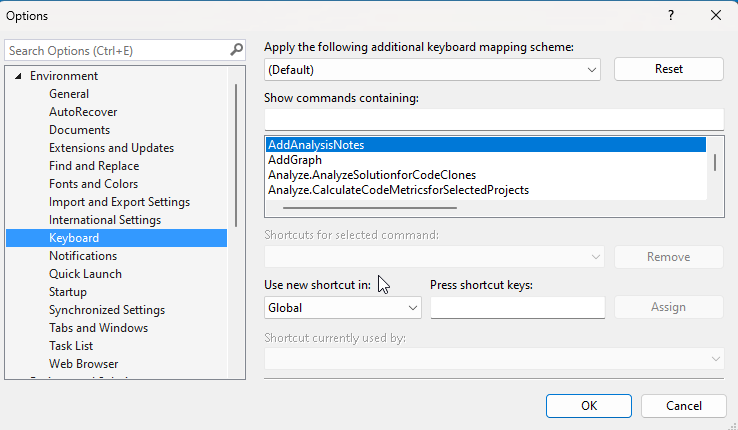Screen dimensions: 738x430
Task: Click the command list horizontal scrollbar
Action: [370, 208]
